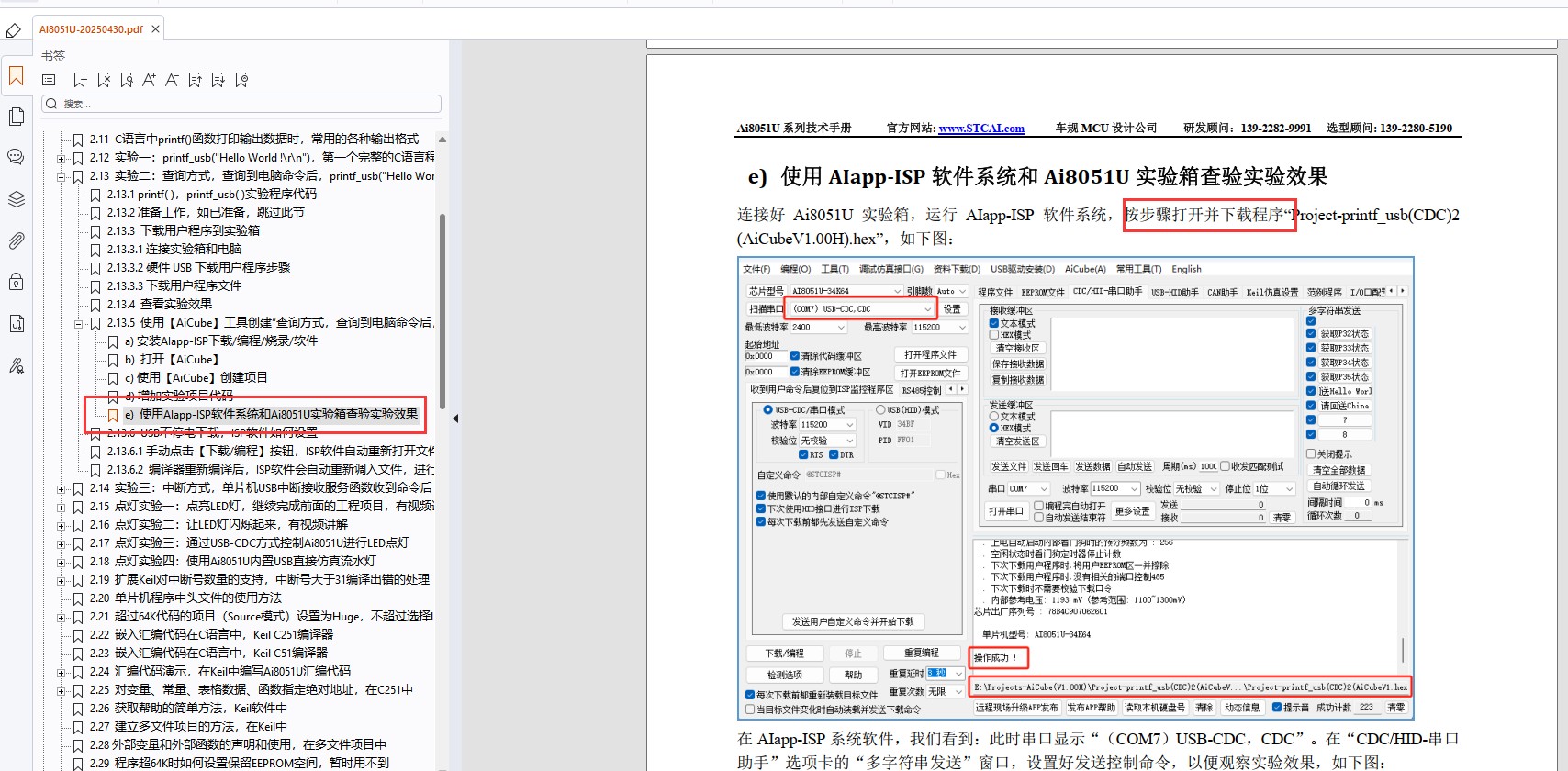Open the edit tool pencil icon beside the tab
This screenshot has width=1568, height=771.
[x=13, y=30]
